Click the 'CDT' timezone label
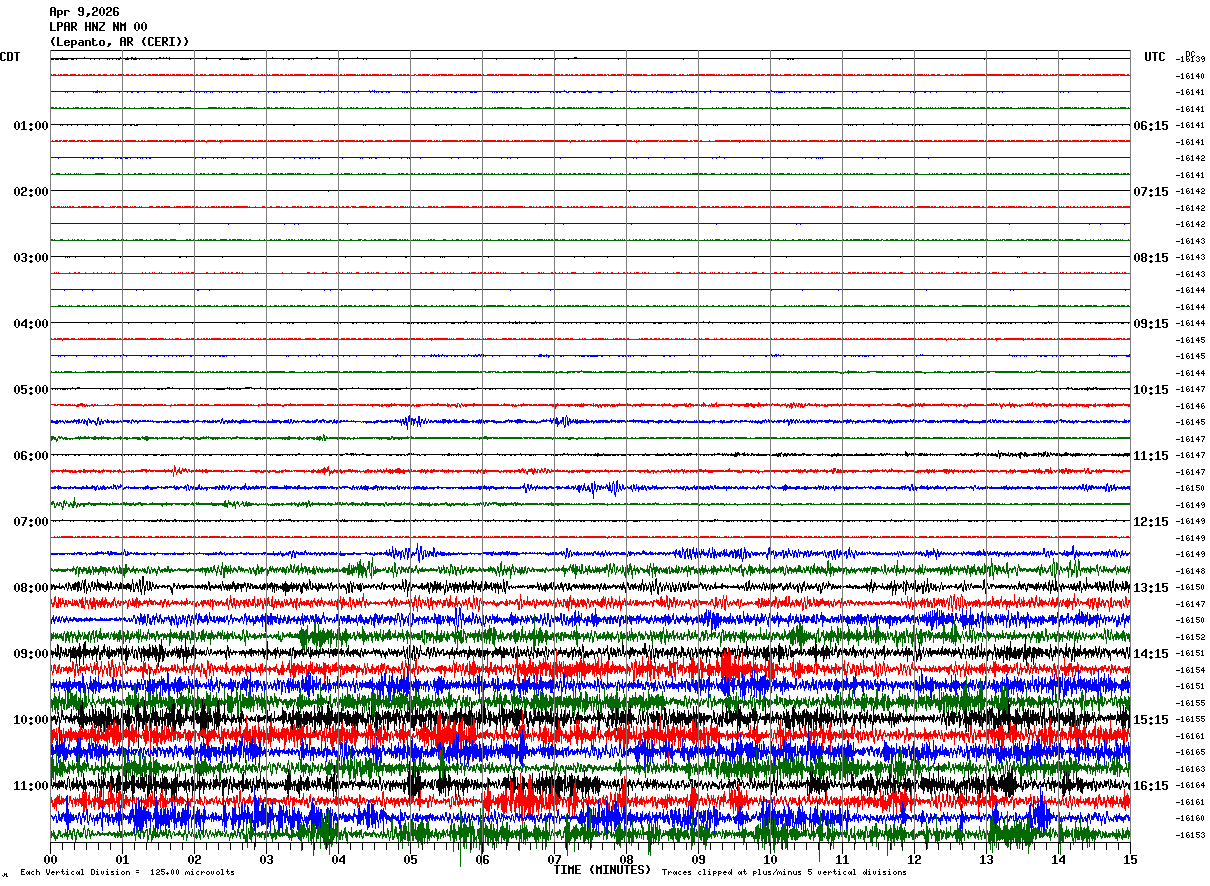 point(10,57)
